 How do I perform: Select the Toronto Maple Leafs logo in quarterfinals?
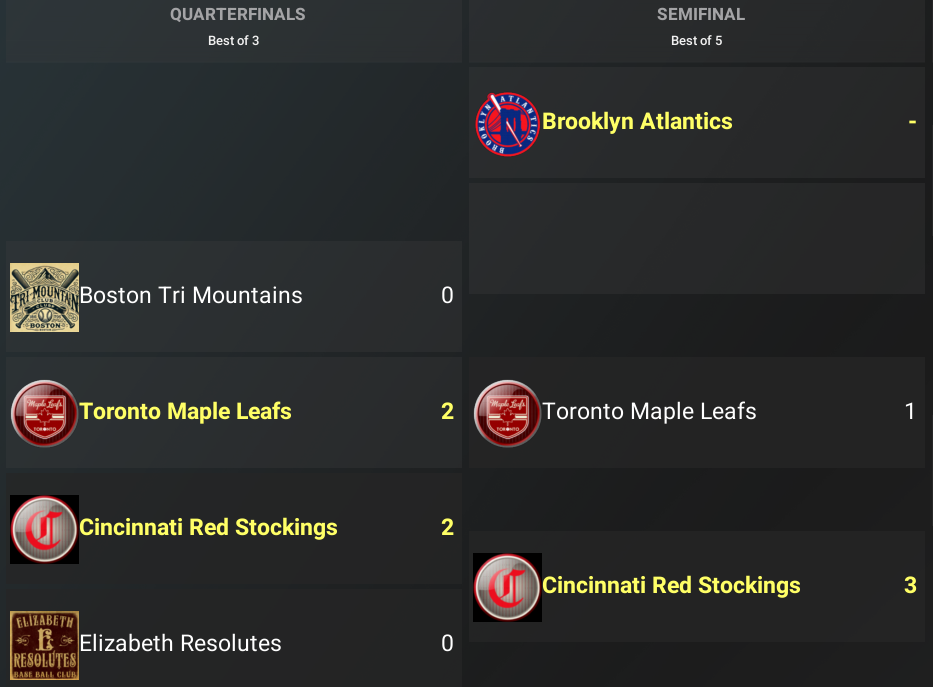[x=44, y=412]
